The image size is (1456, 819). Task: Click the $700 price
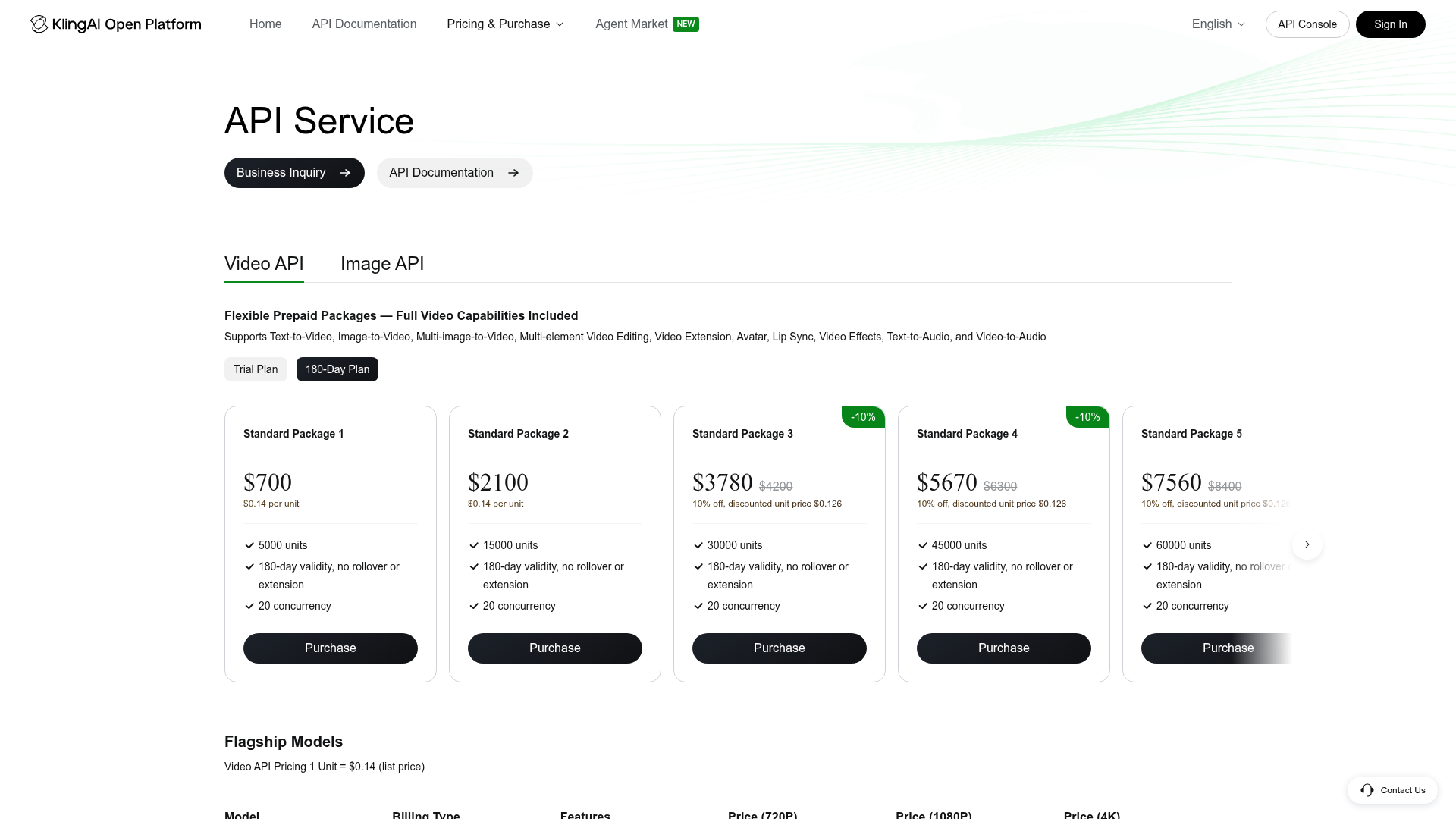click(x=268, y=482)
